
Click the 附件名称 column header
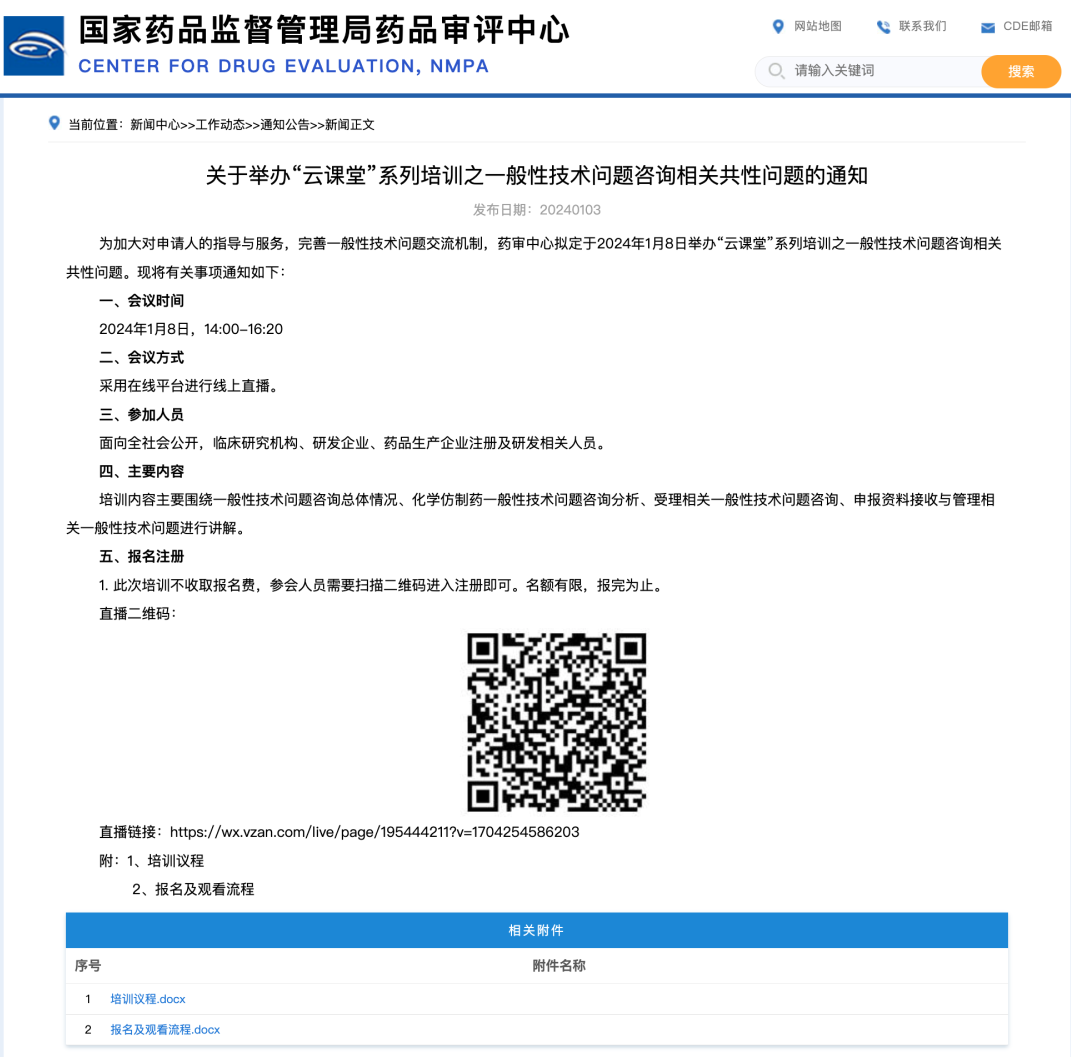coord(559,966)
